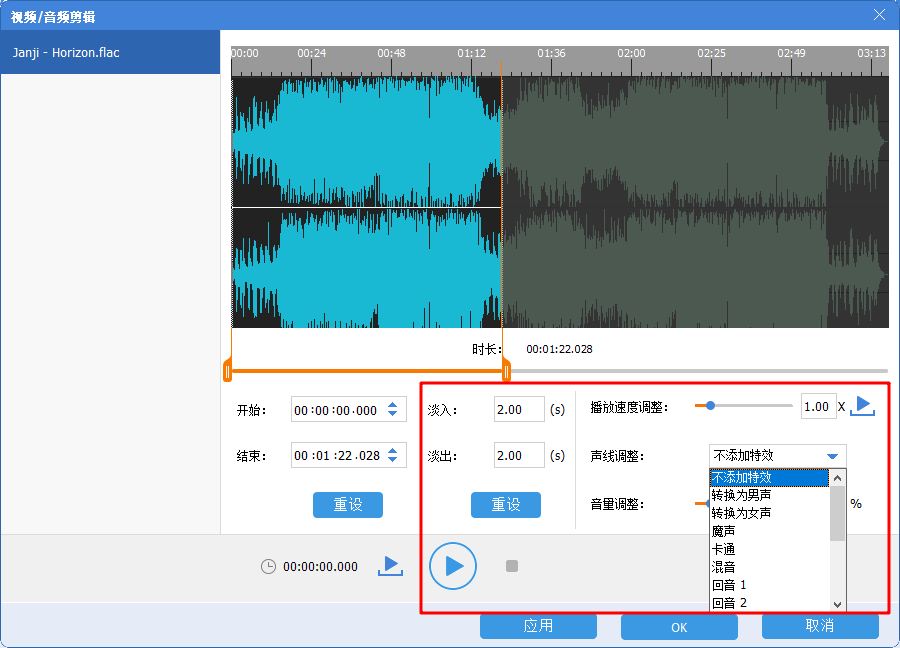Image resolution: width=900 pixels, height=648 pixels.
Task: Click the 重设 button under fade settings
Action: pos(506,505)
